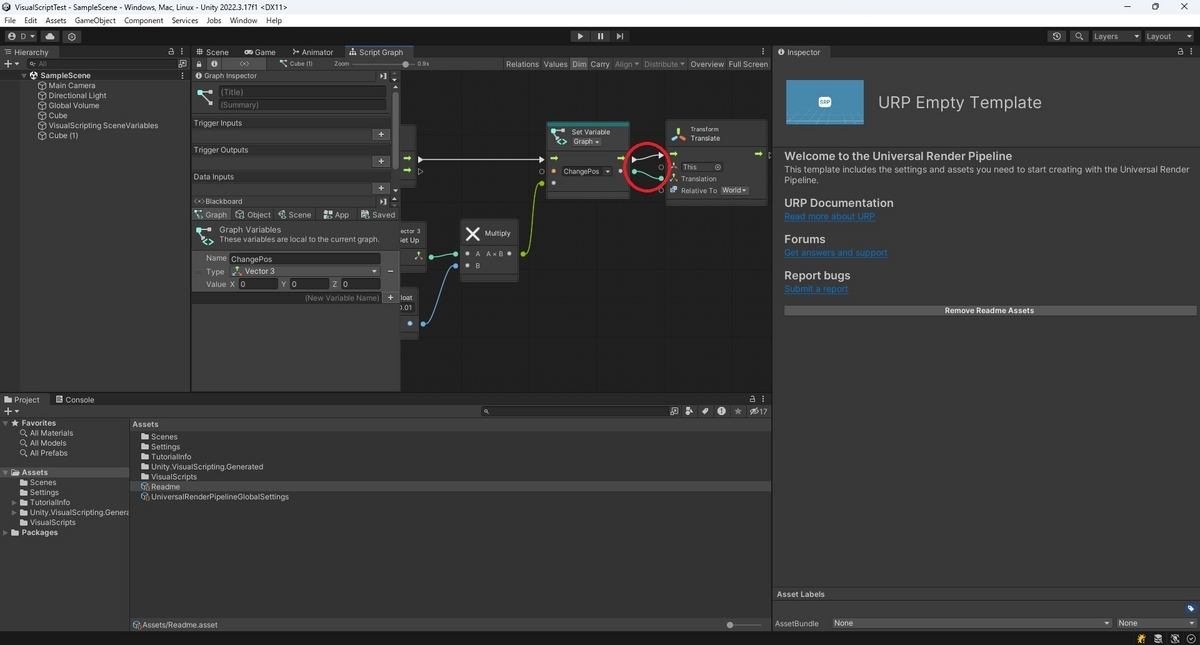Open Get answers and support link
Image resolution: width=1200 pixels, height=645 pixels.
pos(835,252)
